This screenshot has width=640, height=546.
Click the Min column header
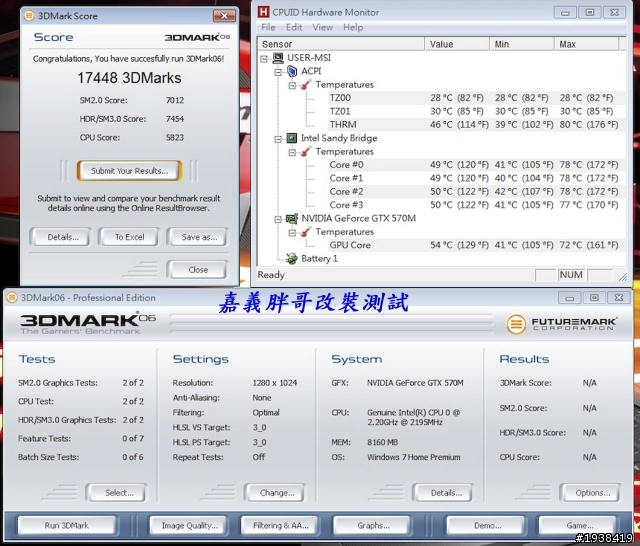click(x=522, y=44)
